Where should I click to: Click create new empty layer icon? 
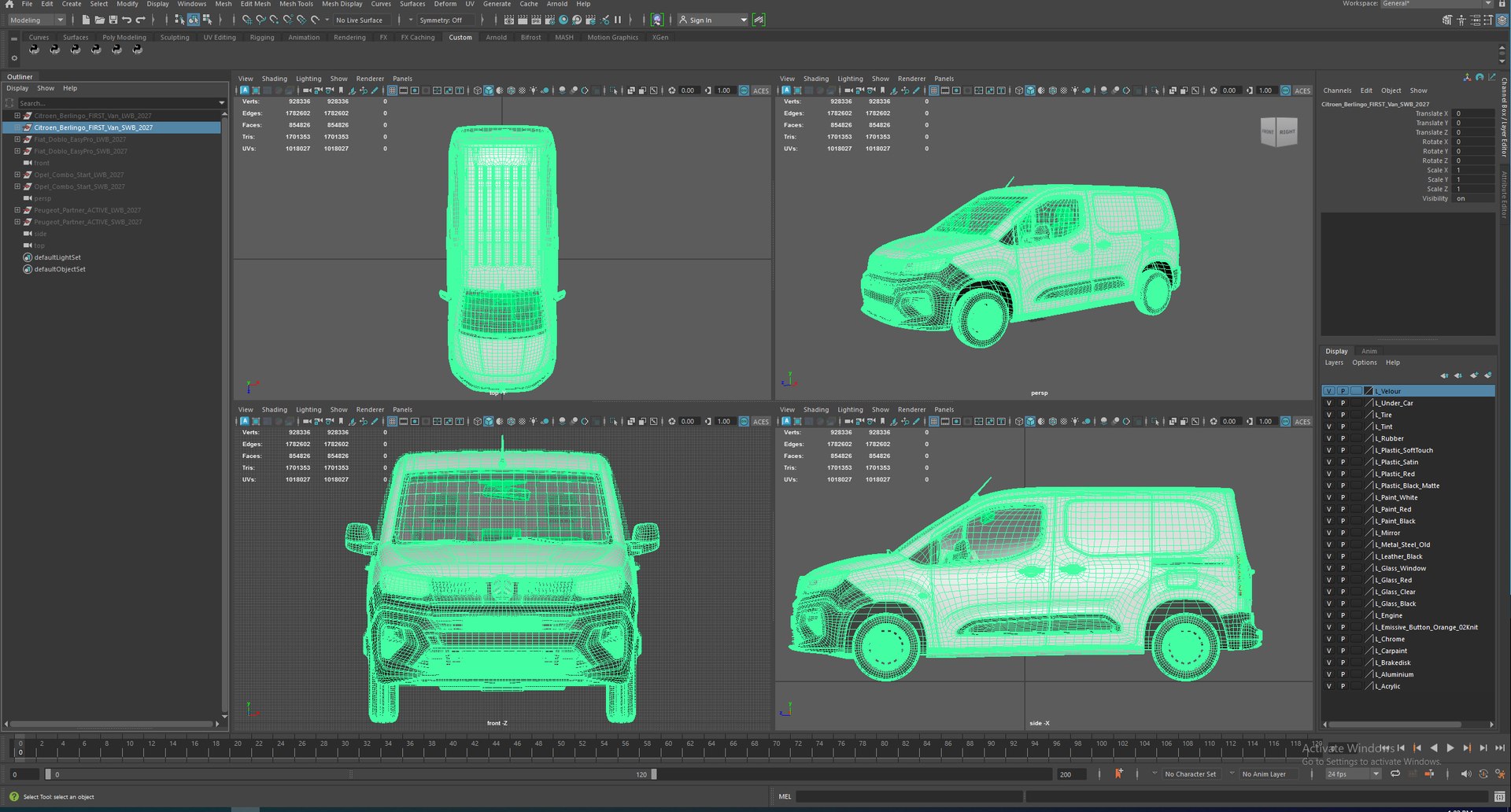tap(1474, 375)
